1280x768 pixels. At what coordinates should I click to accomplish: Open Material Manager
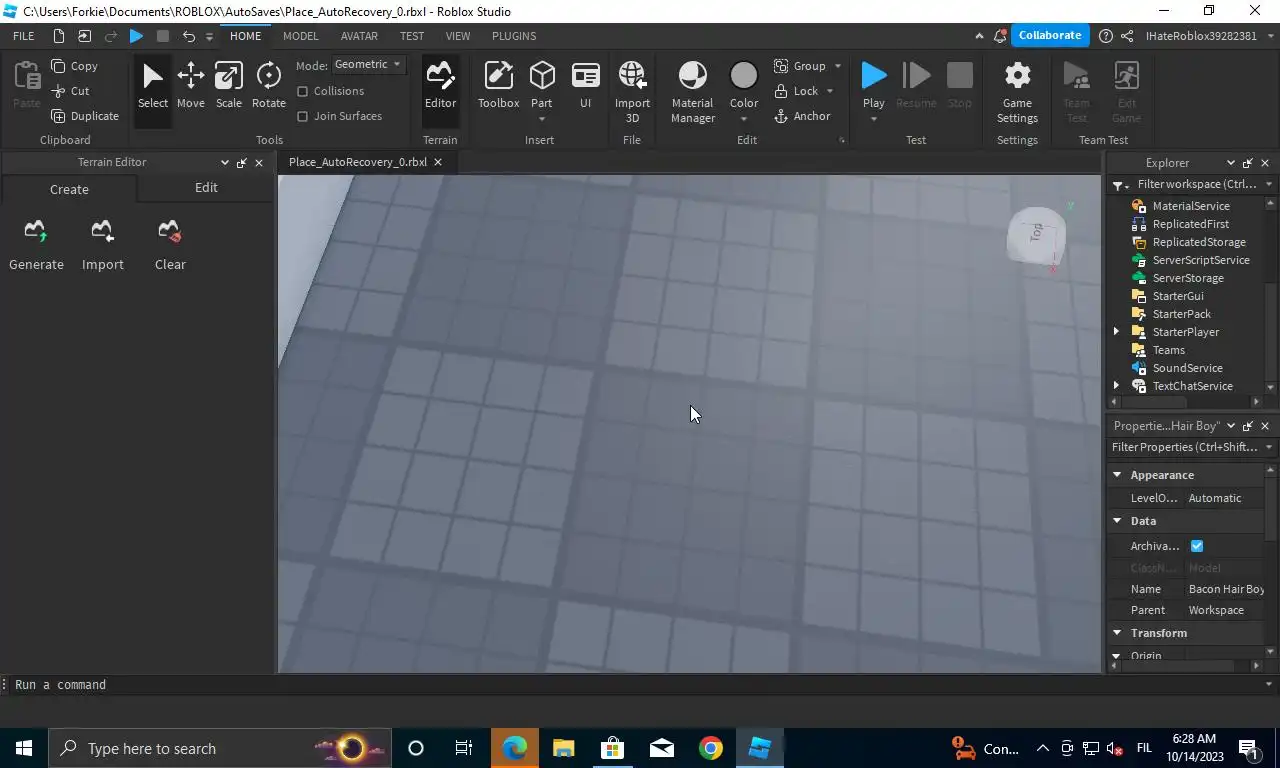point(692,92)
